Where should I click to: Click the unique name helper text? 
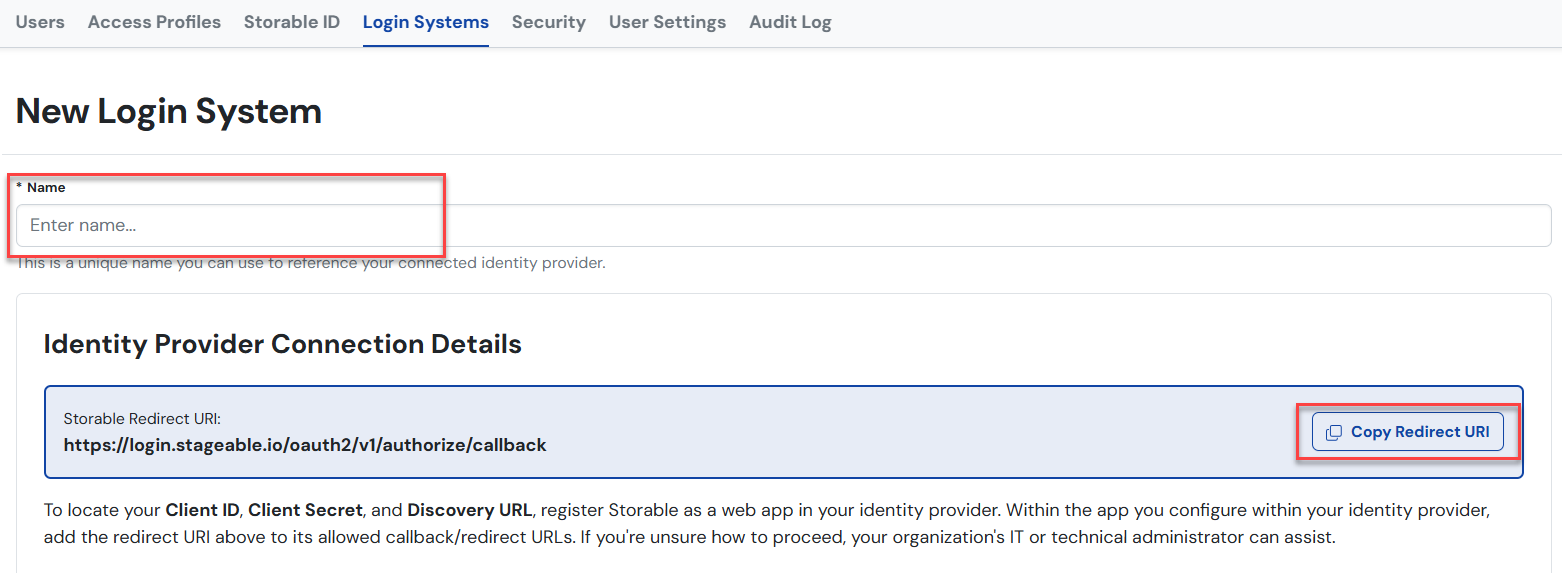311,264
